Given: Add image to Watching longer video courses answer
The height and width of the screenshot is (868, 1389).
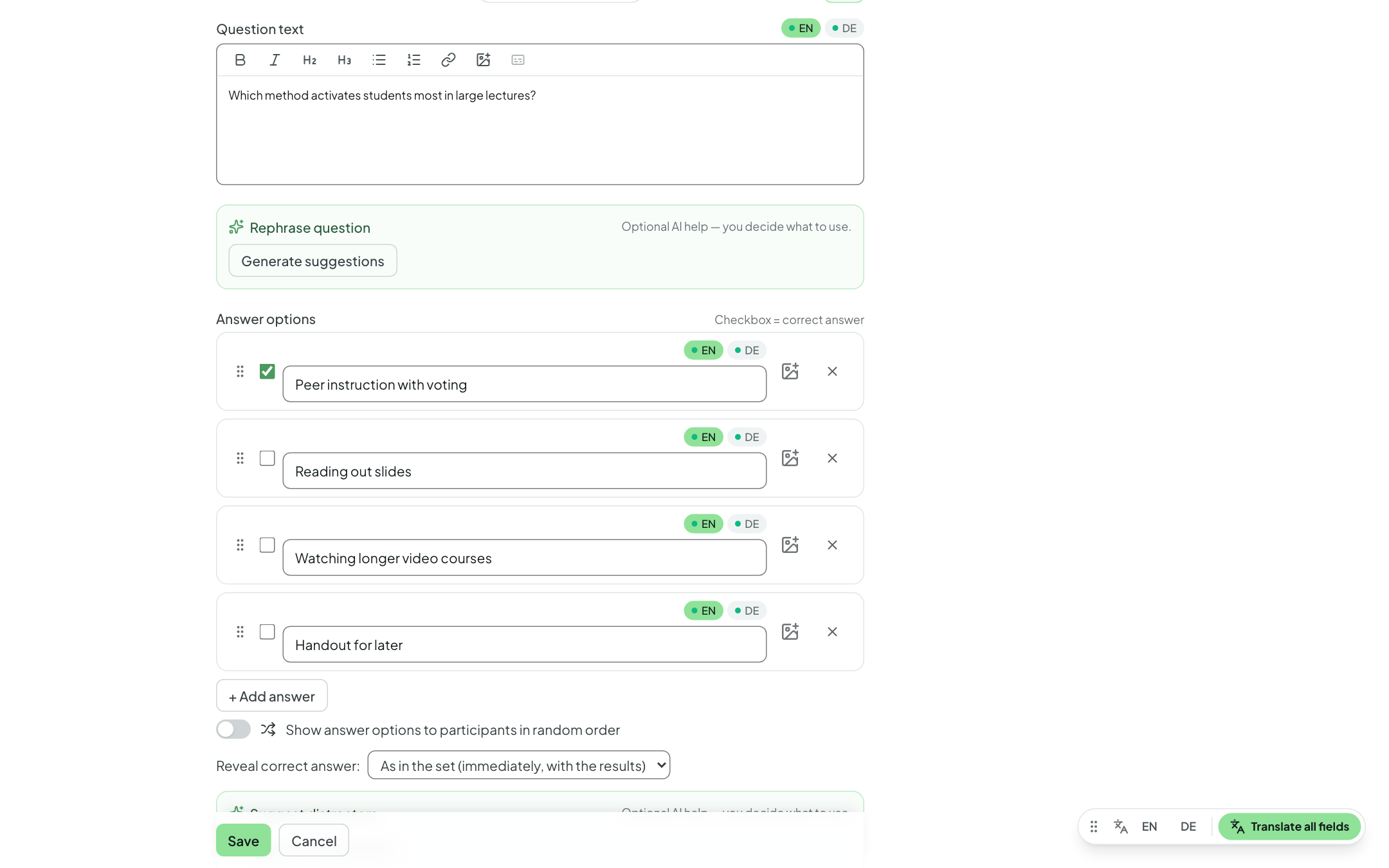Looking at the screenshot, I should (x=790, y=545).
